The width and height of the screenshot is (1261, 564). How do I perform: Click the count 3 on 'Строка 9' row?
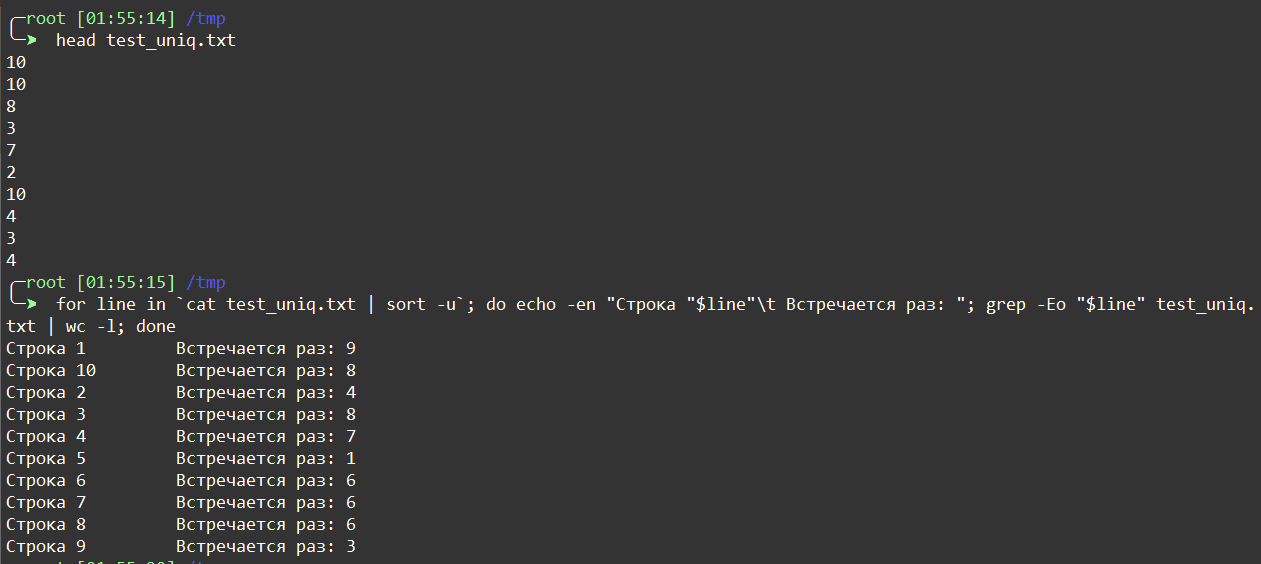(351, 546)
